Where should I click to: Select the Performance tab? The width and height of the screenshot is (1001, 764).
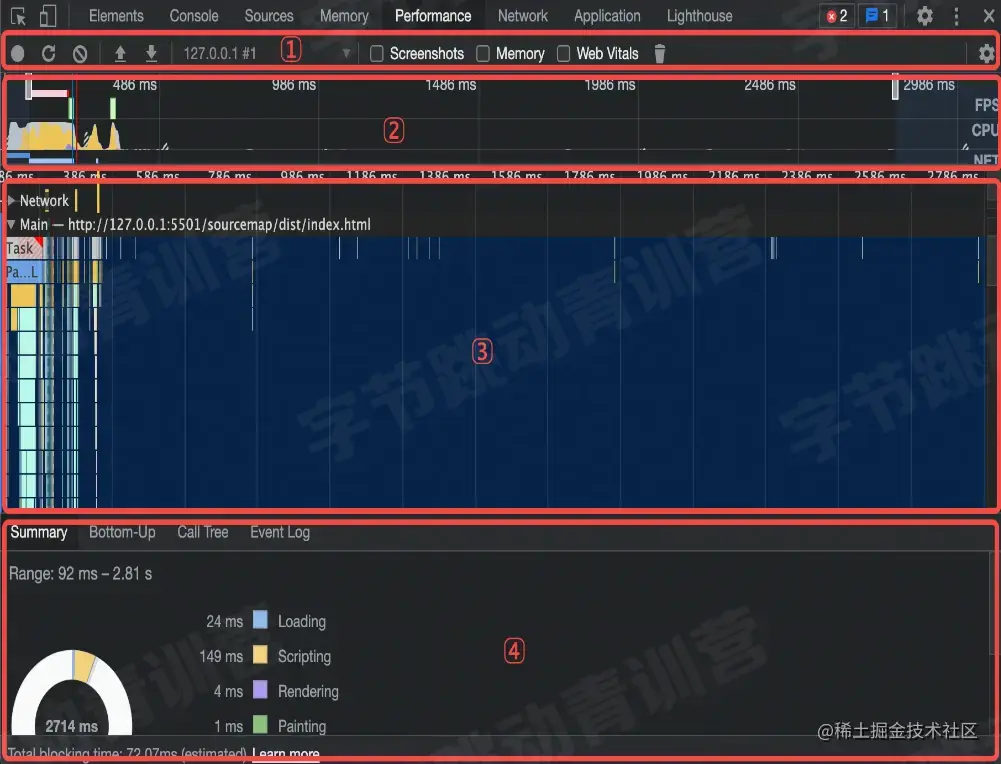(433, 16)
